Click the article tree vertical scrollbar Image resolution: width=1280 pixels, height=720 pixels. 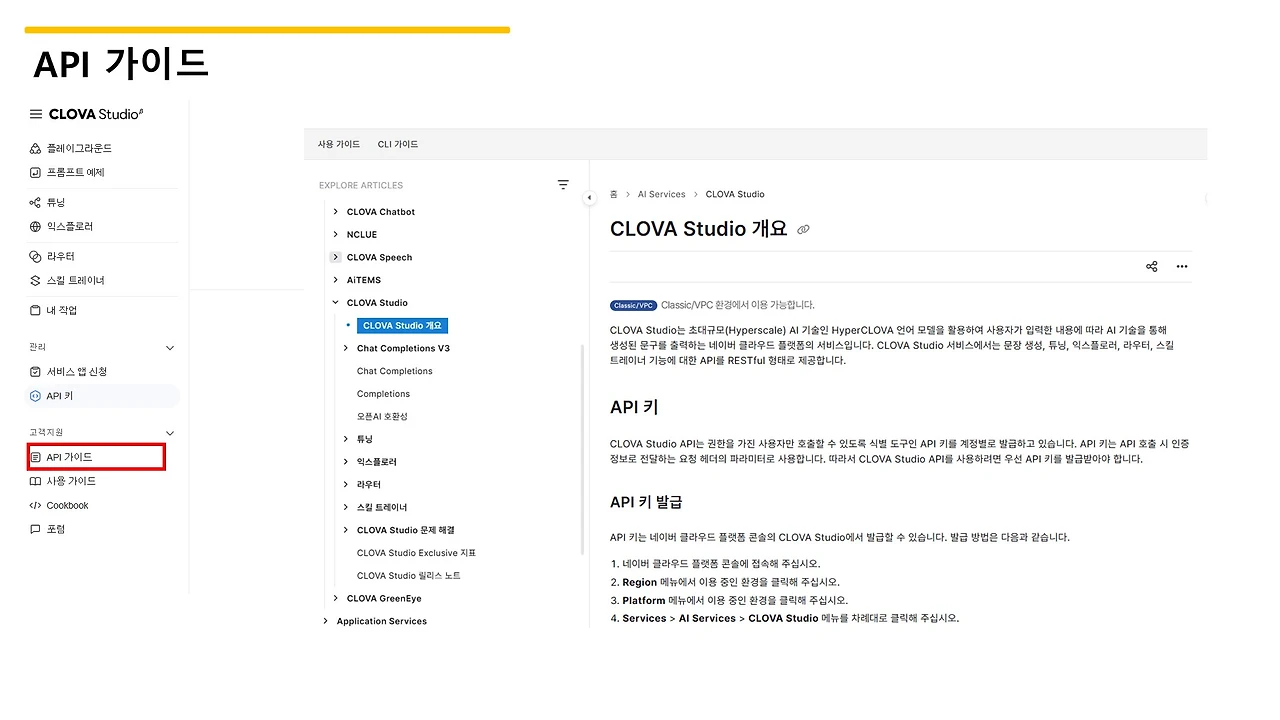coord(582,450)
